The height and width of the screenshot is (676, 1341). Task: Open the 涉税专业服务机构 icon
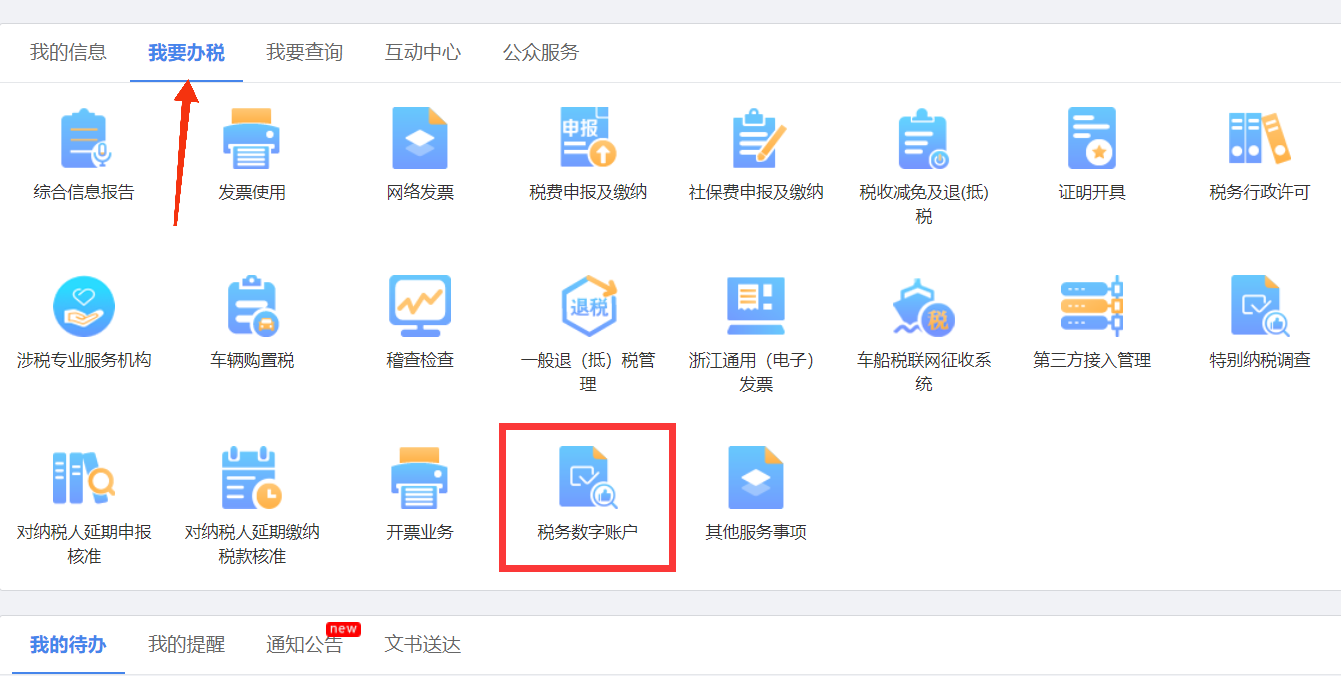(x=84, y=307)
